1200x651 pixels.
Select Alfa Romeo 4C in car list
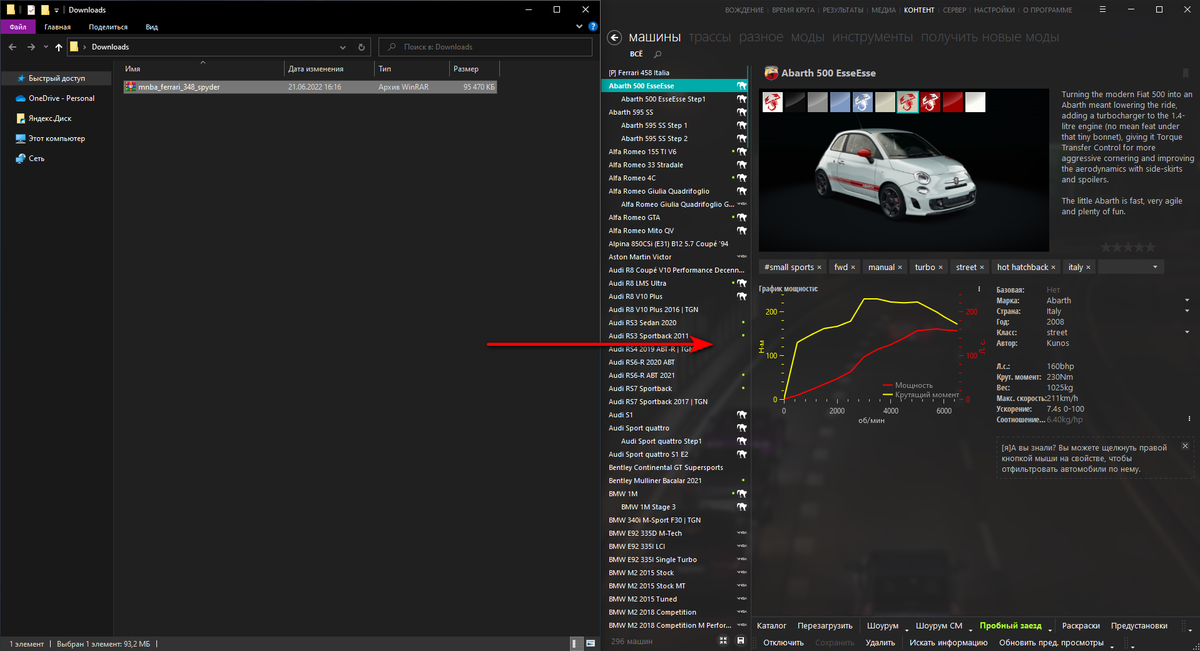point(677,178)
